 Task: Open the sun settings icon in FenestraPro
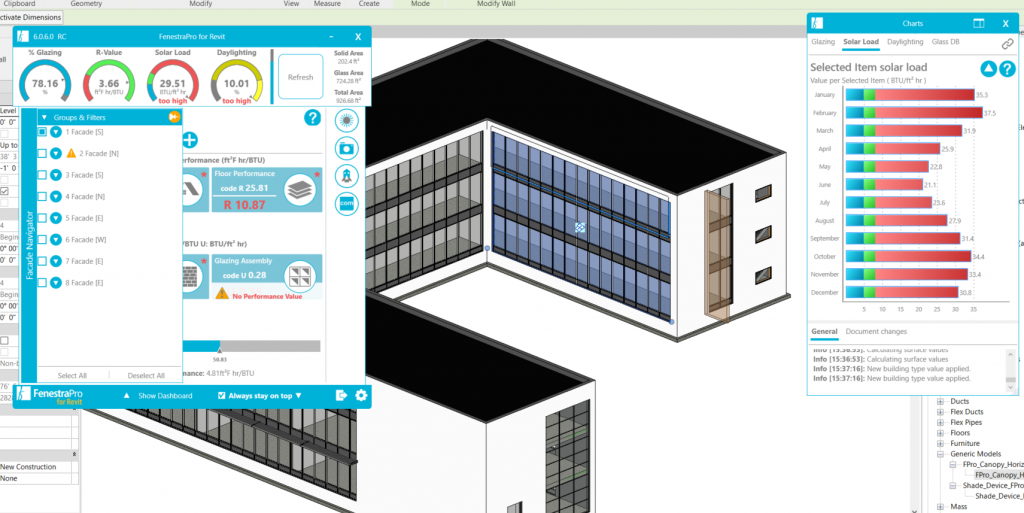point(347,121)
